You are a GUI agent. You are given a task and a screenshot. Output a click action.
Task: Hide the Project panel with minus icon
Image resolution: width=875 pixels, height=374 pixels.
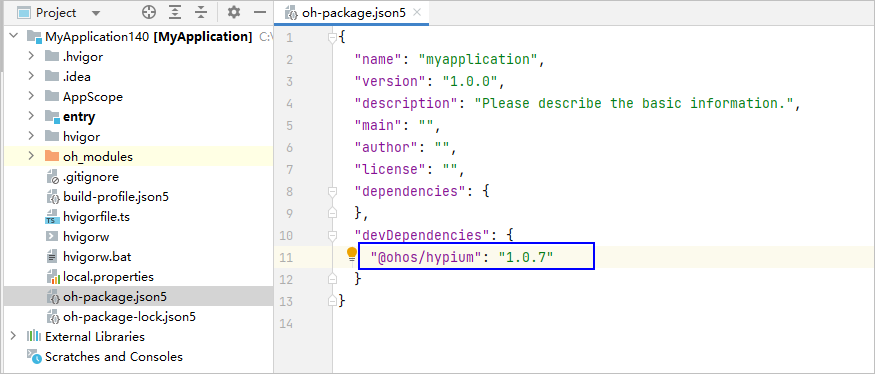[259, 12]
